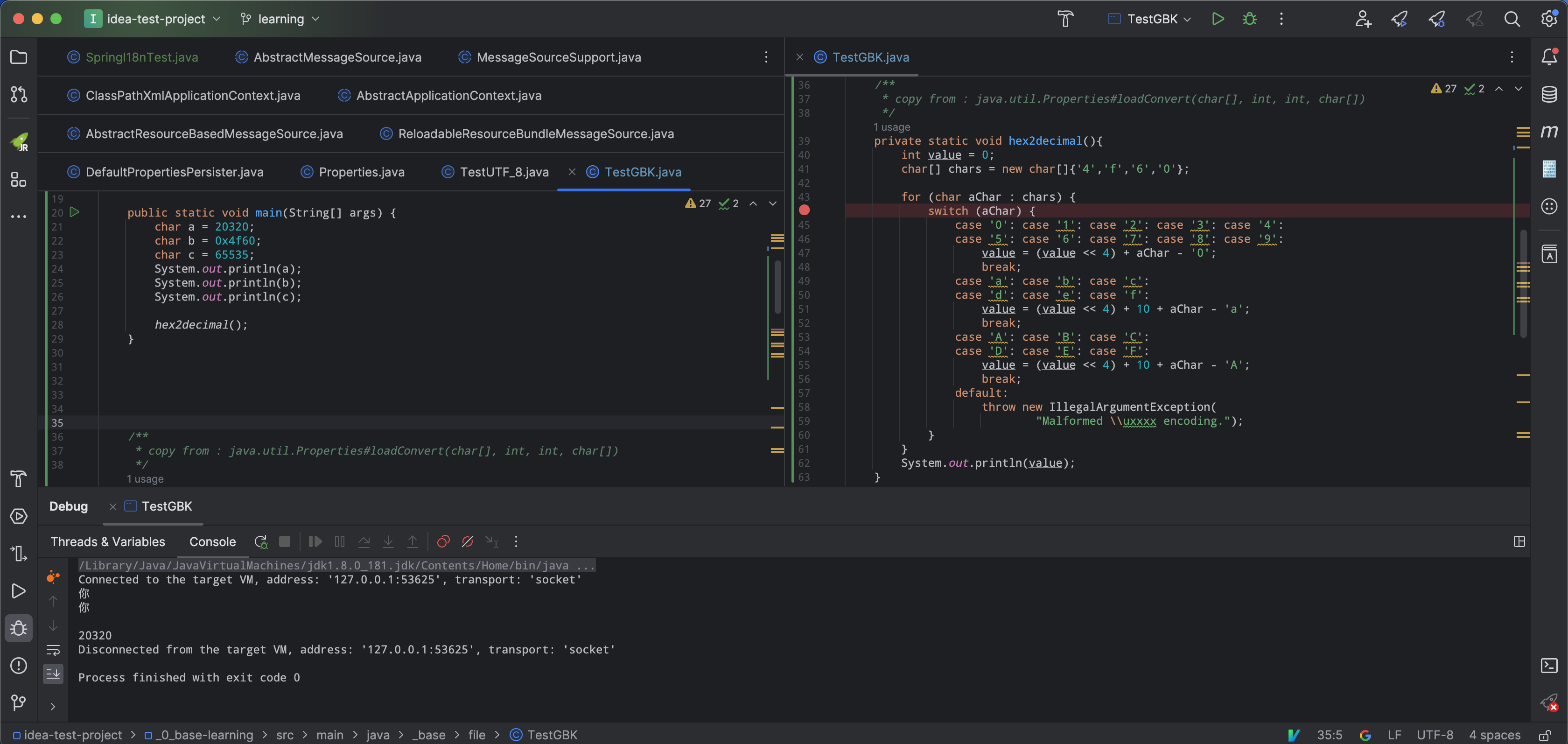Viewport: 1568px width, 744px height.
Task: Open Notifications bell icon
Action: point(1548,56)
